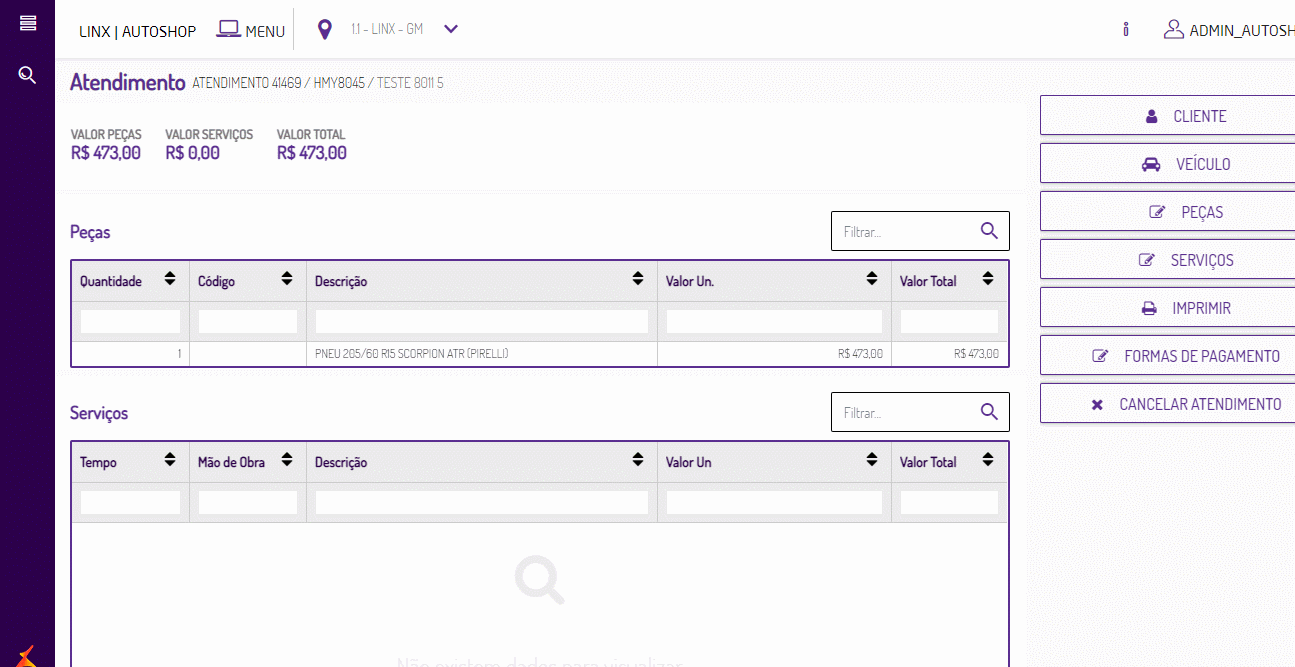The height and width of the screenshot is (667, 1295).
Task: Click Valor Un column filter box in Serviços
Action: click(774, 502)
